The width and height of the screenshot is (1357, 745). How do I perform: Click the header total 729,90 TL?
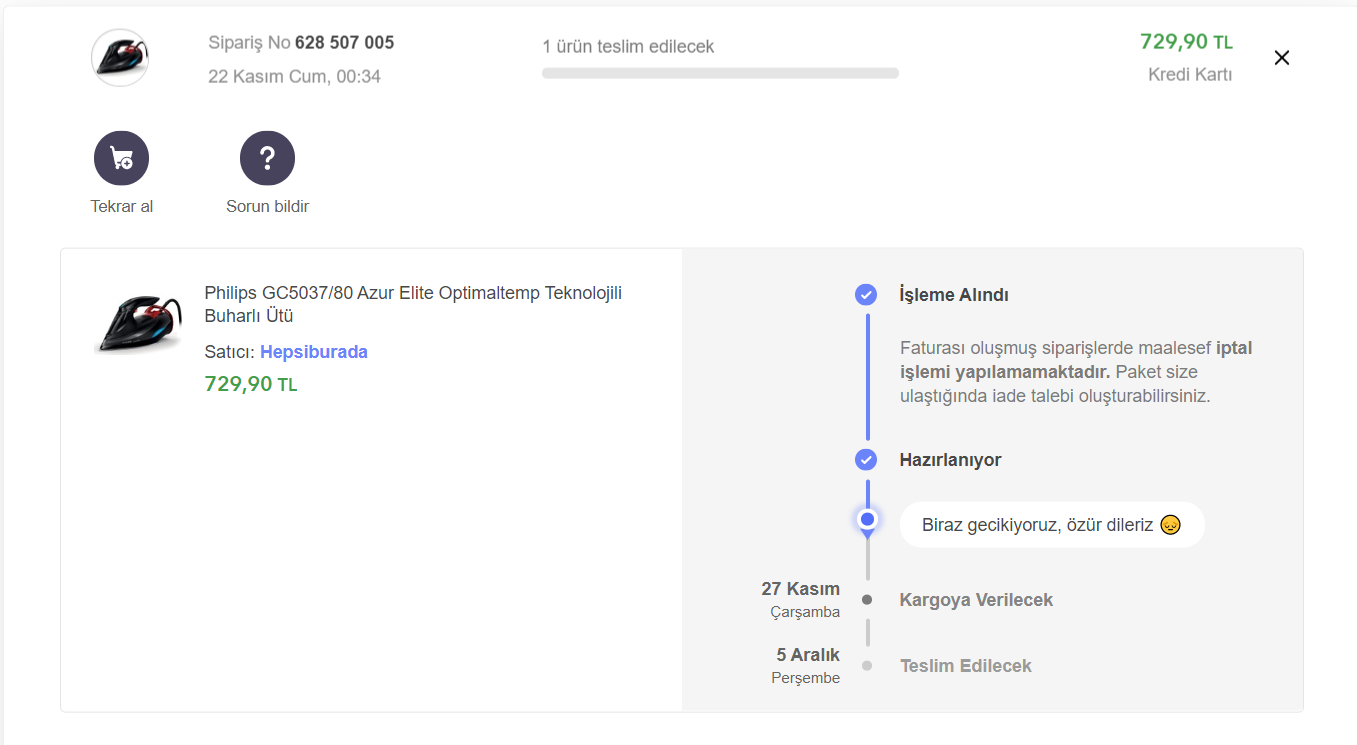[1186, 42]
